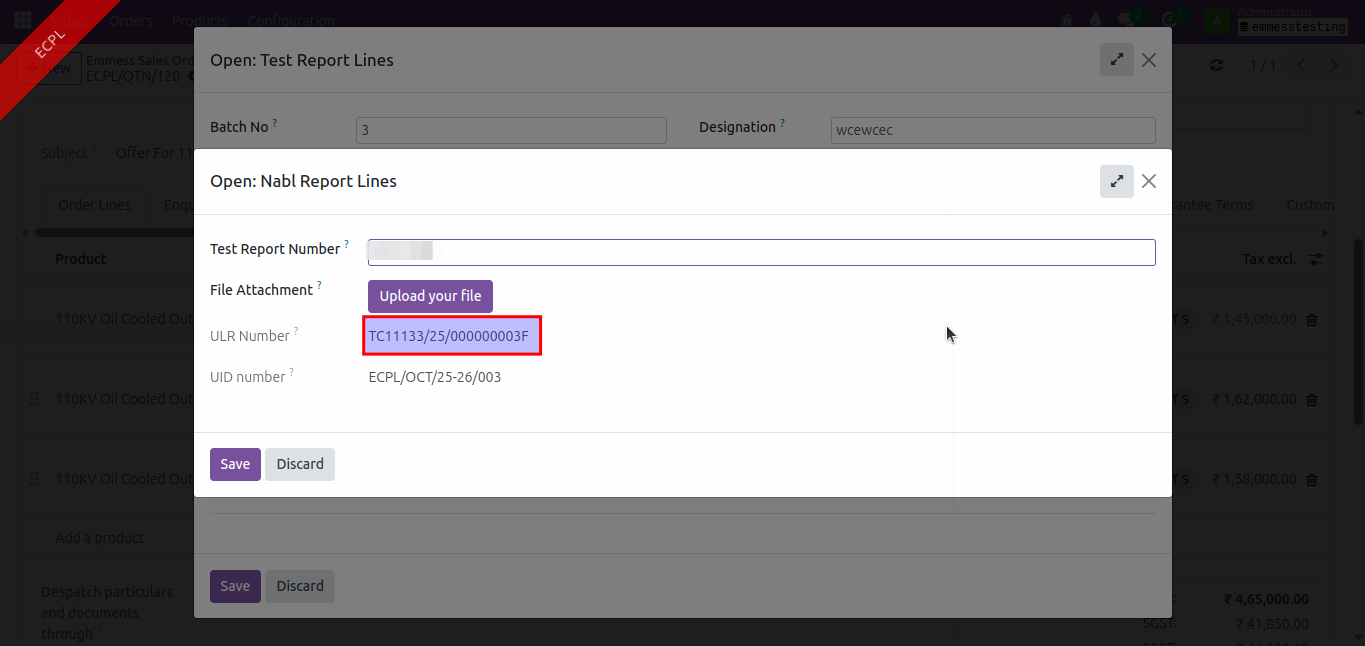The width and height of the screenshot is (1365, 646).
Task: Click the help icon beside File Attachment
Action: click(x=319, y=285)
